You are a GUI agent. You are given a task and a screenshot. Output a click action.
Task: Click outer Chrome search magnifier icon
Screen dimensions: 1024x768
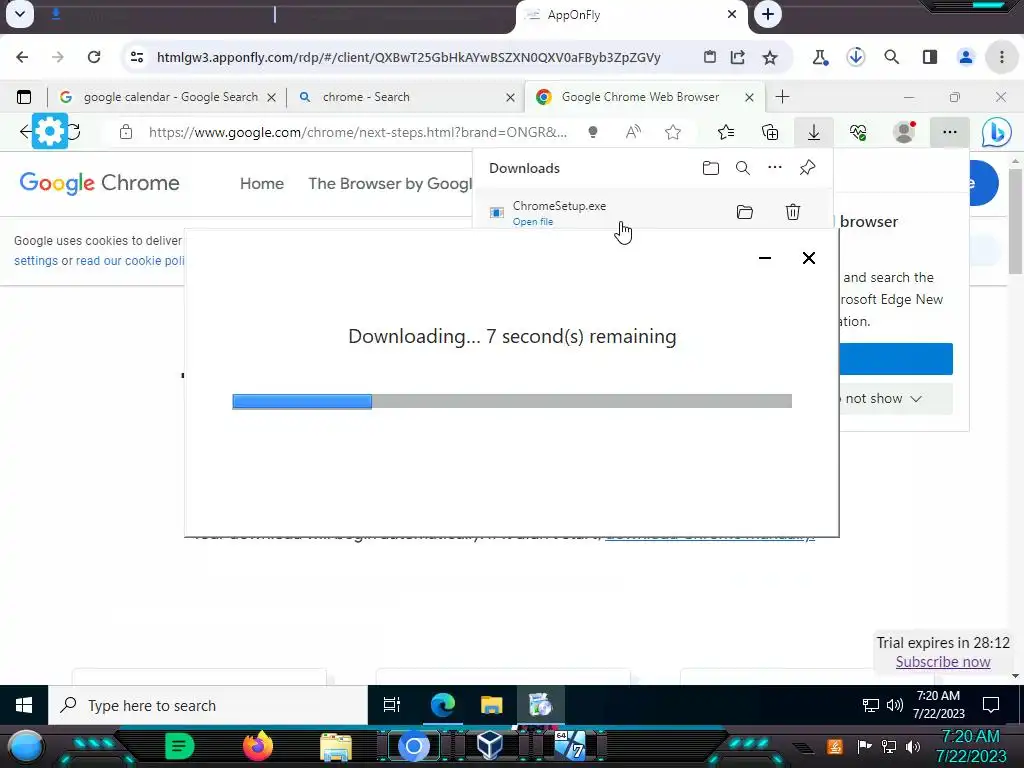coord(891,57)
